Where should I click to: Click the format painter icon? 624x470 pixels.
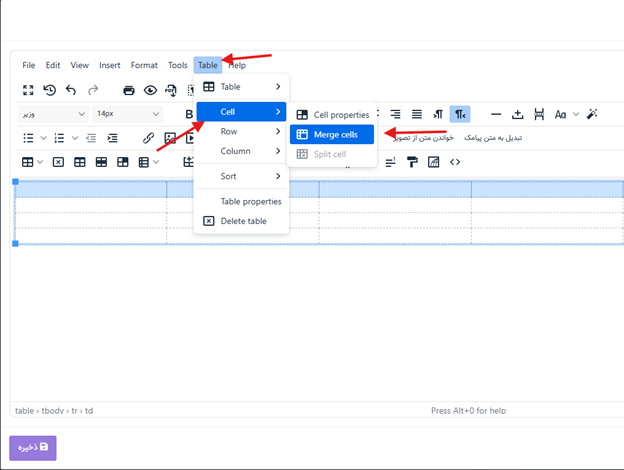click(411, 162)
